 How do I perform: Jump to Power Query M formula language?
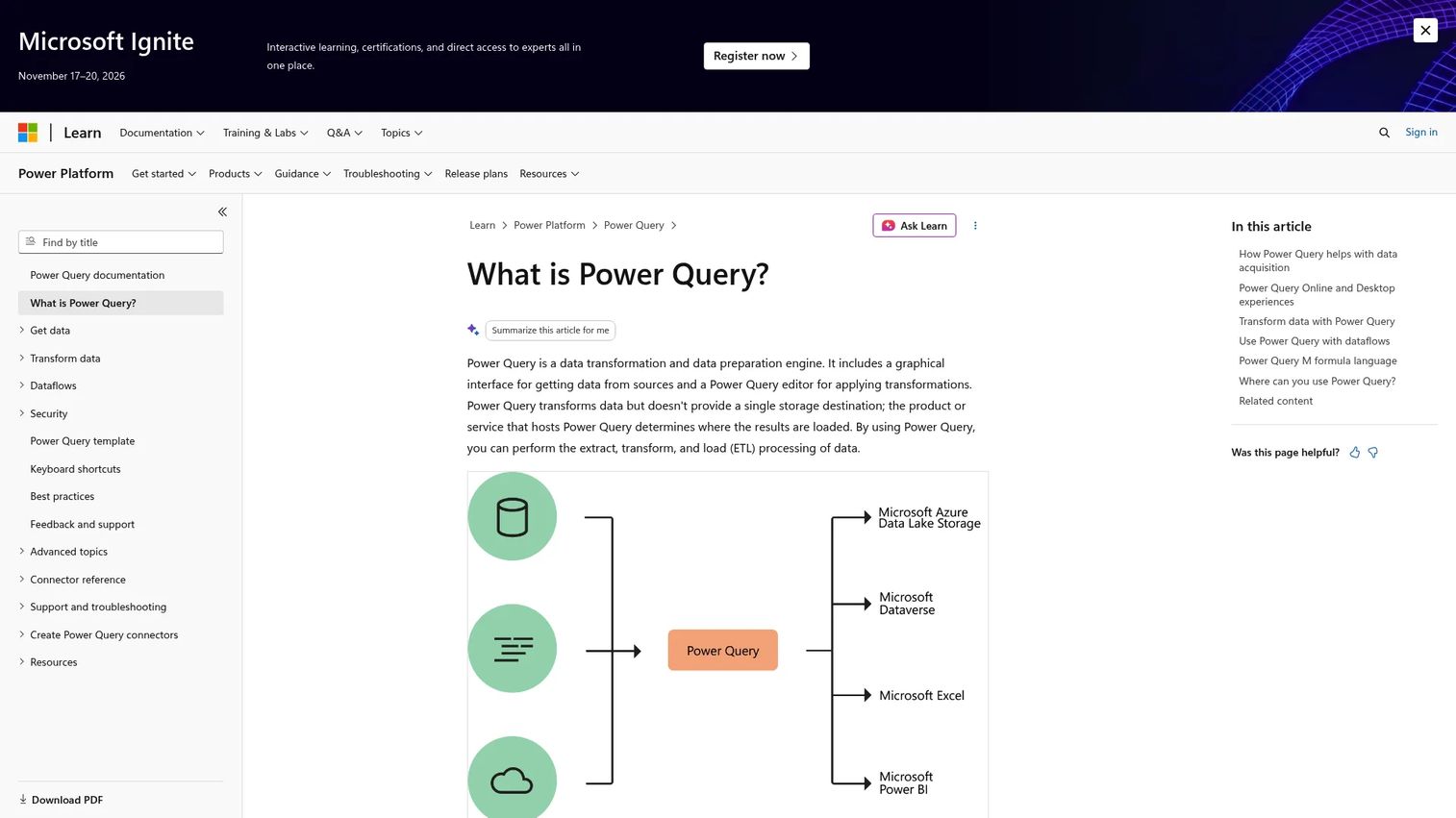coord(1318,361)
